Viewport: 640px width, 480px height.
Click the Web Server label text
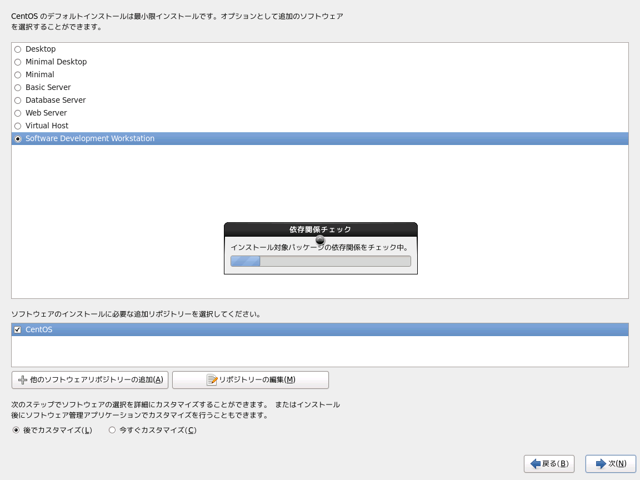click(x=46, y=113)
